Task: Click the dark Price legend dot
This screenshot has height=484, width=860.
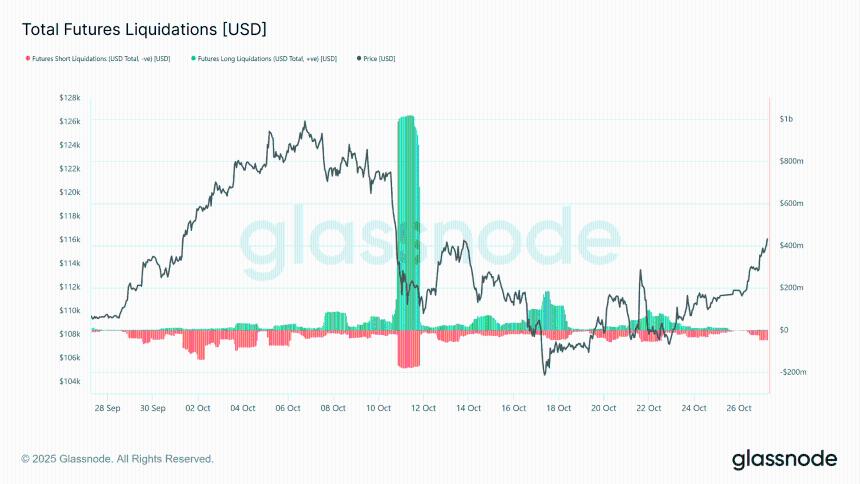Action: click(x=358, y=58)
